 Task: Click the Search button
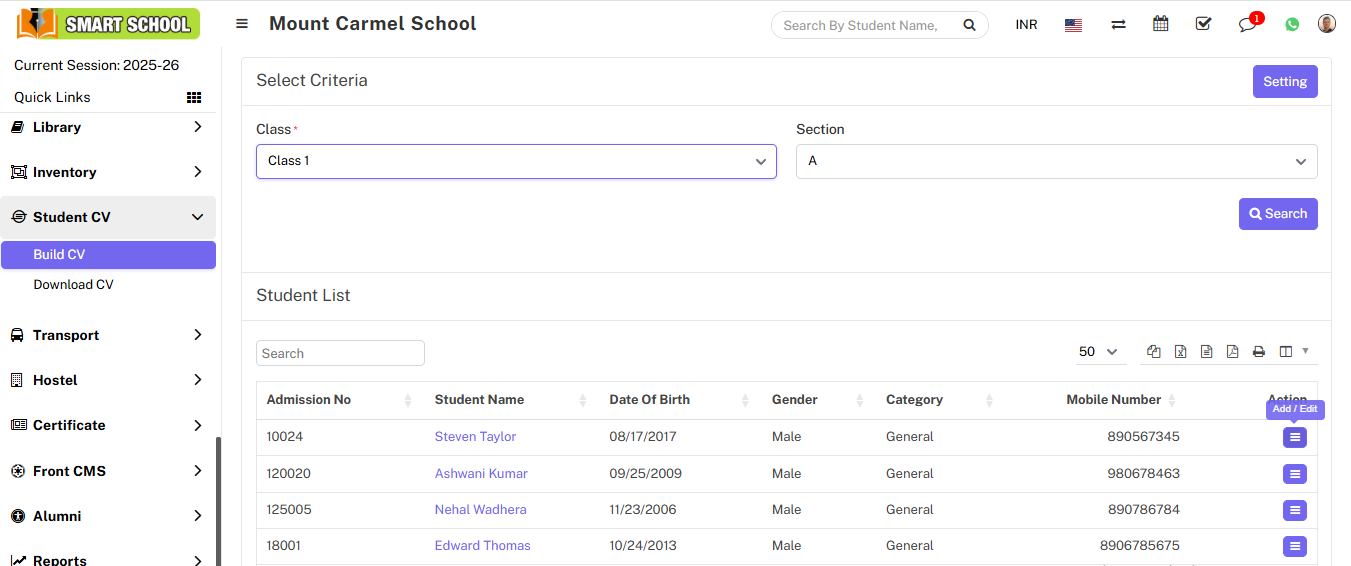[x=1277, y=214]
